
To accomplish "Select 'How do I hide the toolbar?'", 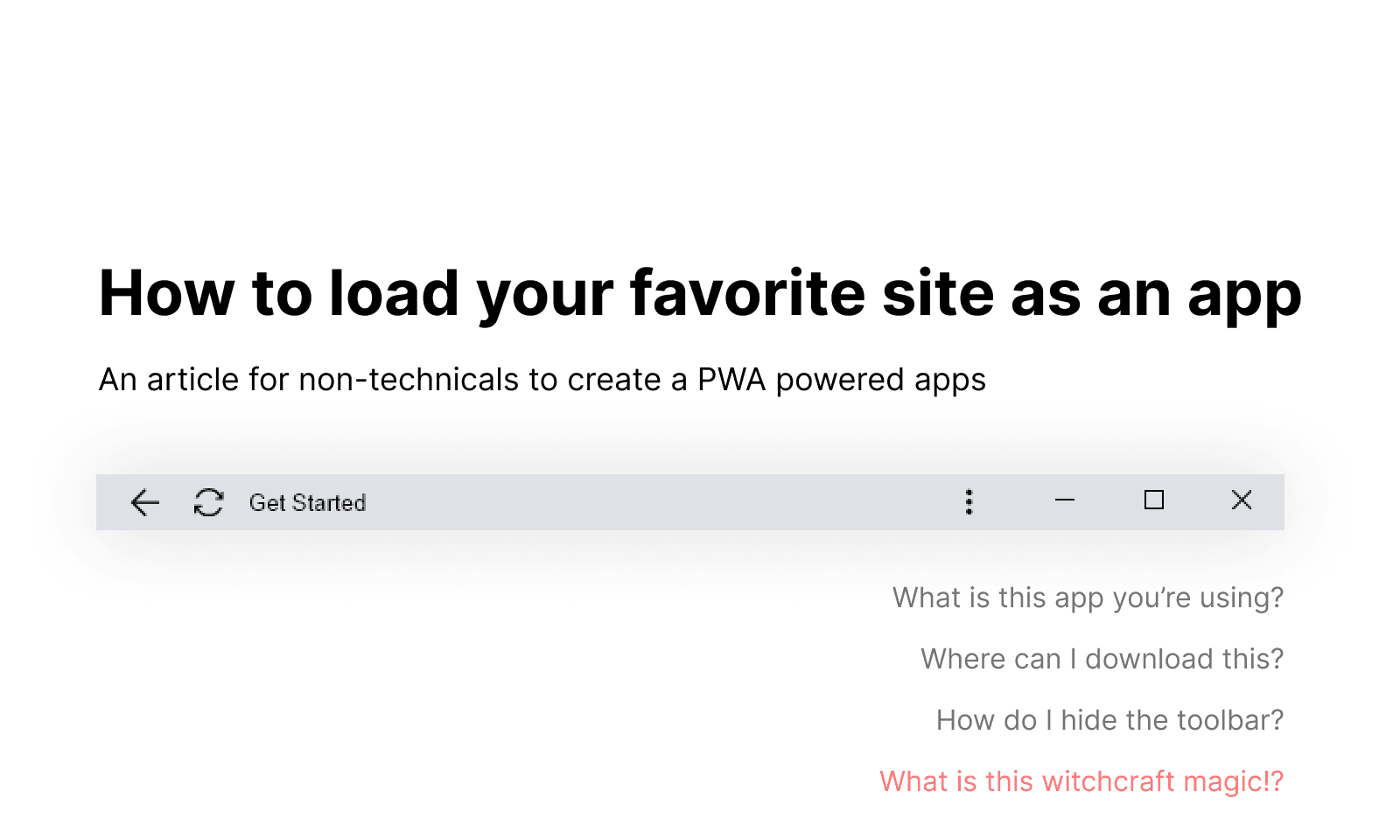I will click(1109, 720).
